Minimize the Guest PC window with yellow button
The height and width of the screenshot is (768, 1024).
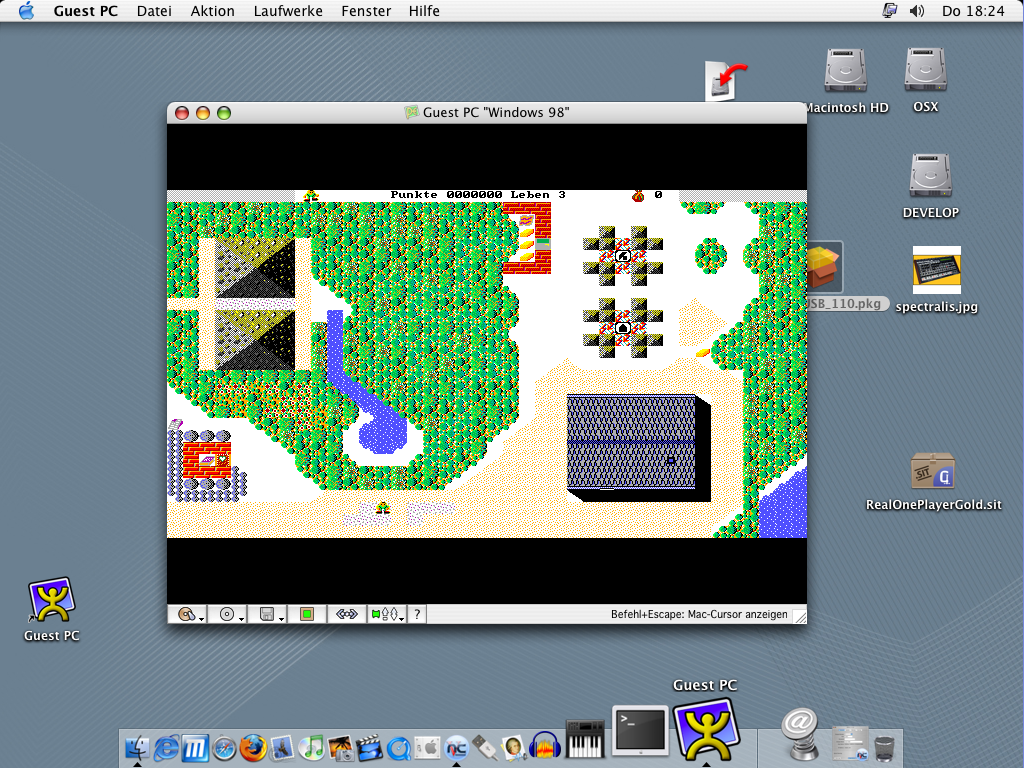[x=203, y=113]
